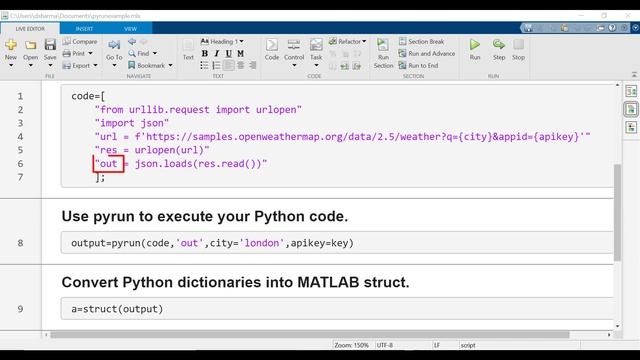This screenshot has width=640, height=360.
Task: Click the Find magnifier icon
Action: click(132, 53)
